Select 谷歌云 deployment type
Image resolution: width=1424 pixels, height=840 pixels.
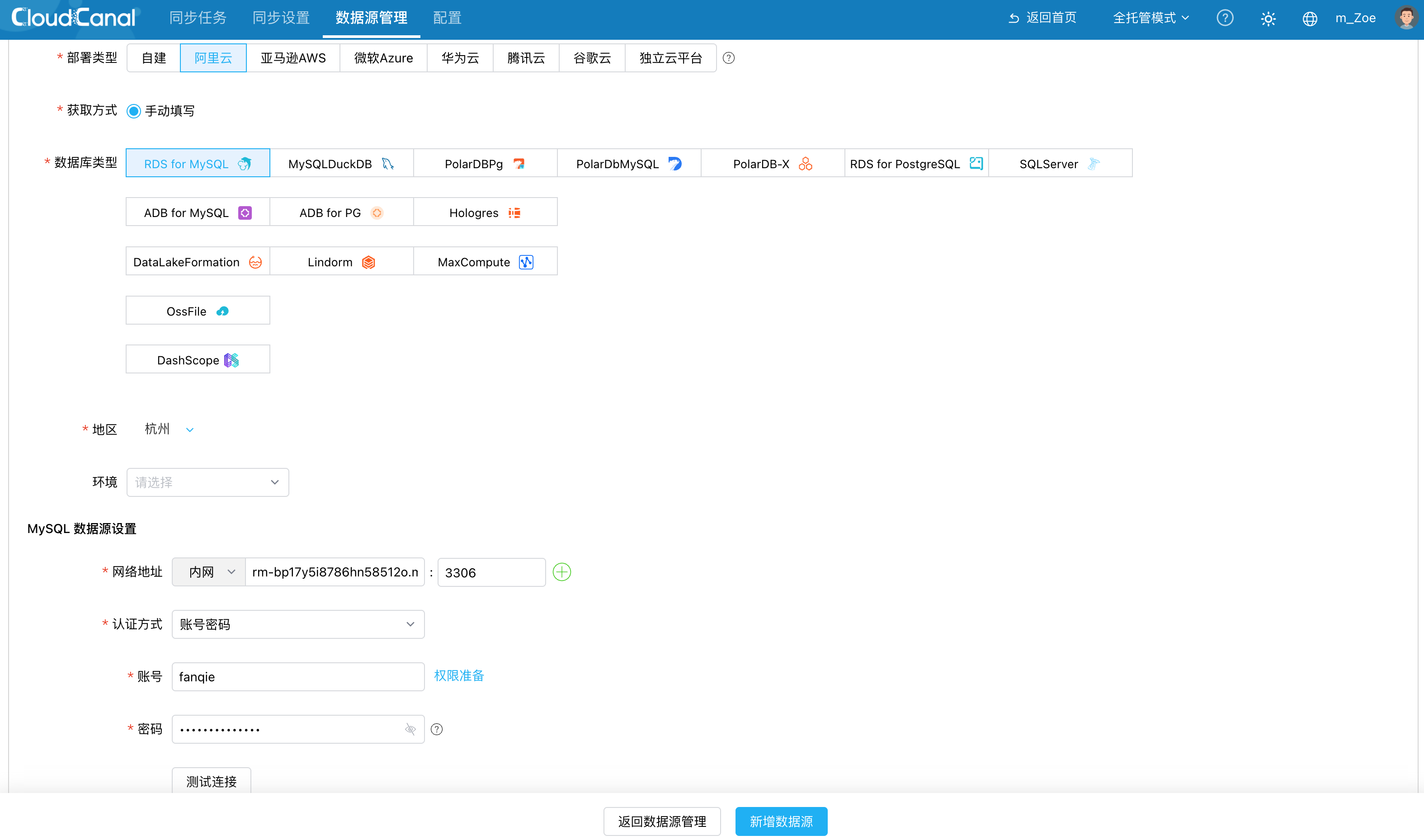592,58
